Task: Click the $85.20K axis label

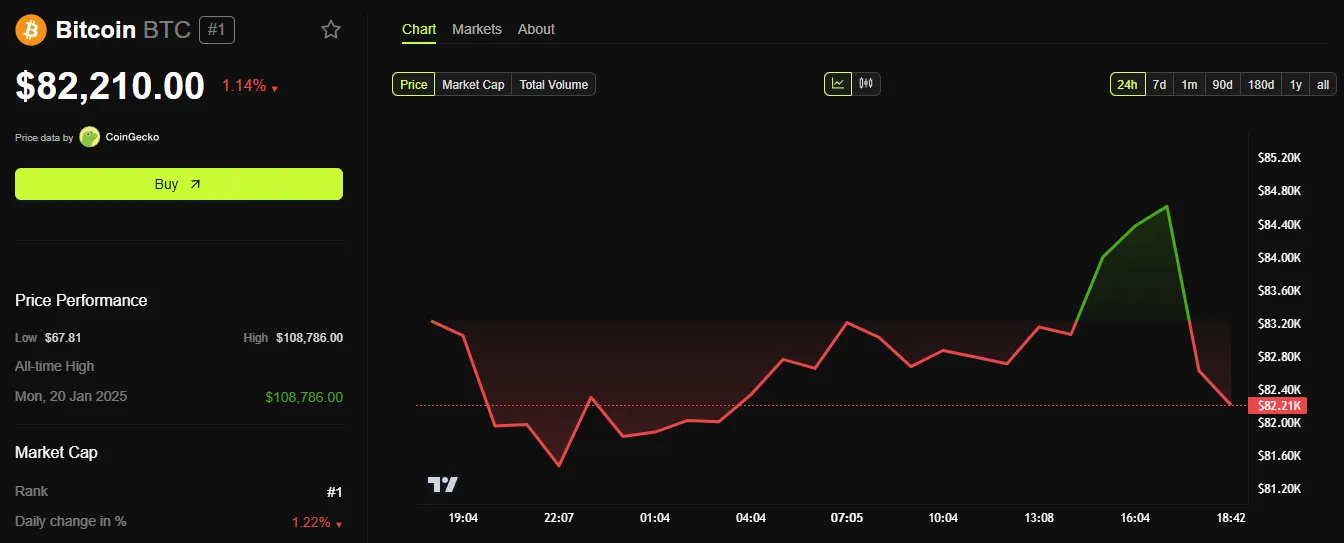Action: [1279, 158]
